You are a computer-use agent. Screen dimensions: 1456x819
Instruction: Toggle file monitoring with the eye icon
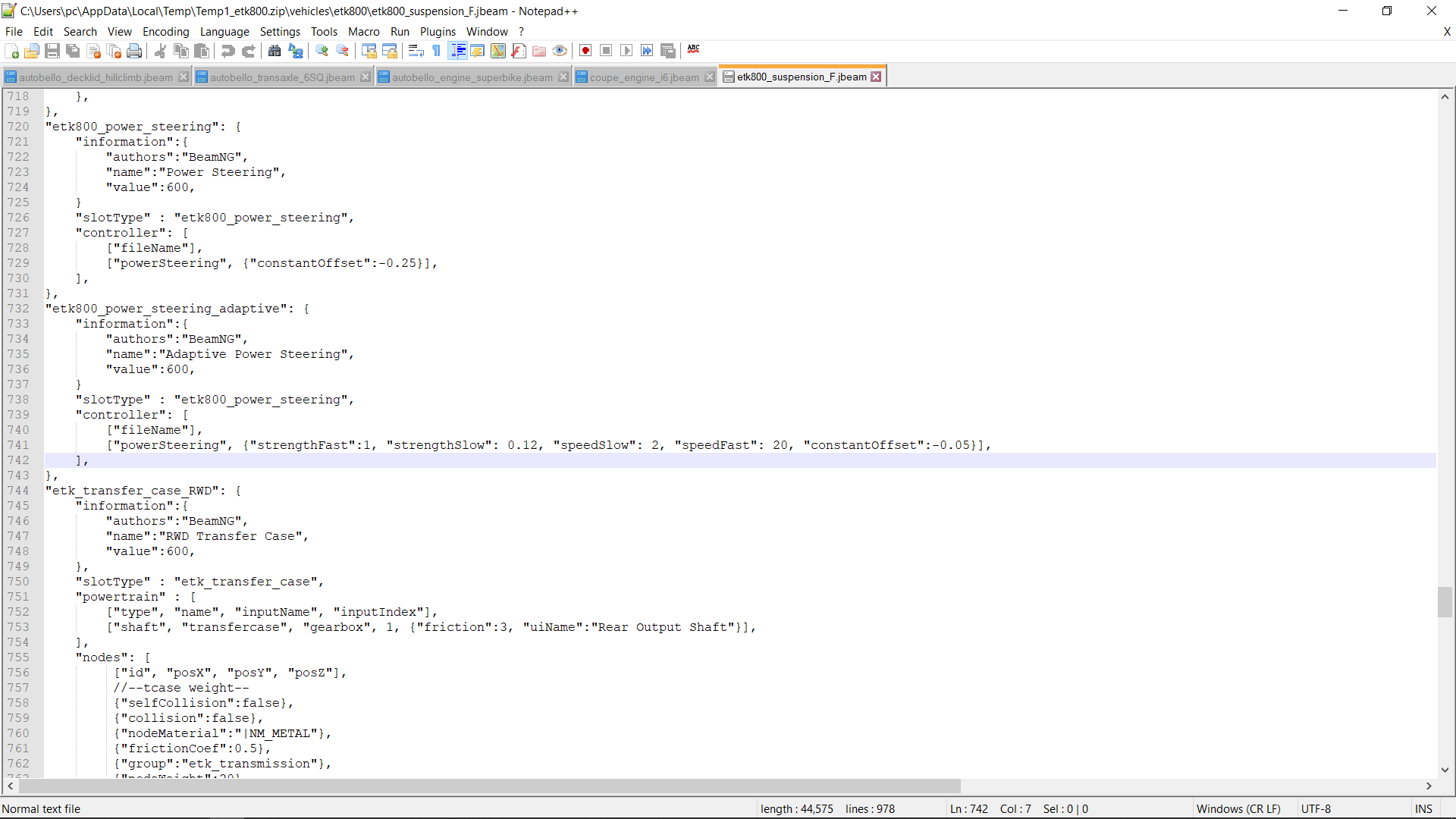(x=560, y=51)
